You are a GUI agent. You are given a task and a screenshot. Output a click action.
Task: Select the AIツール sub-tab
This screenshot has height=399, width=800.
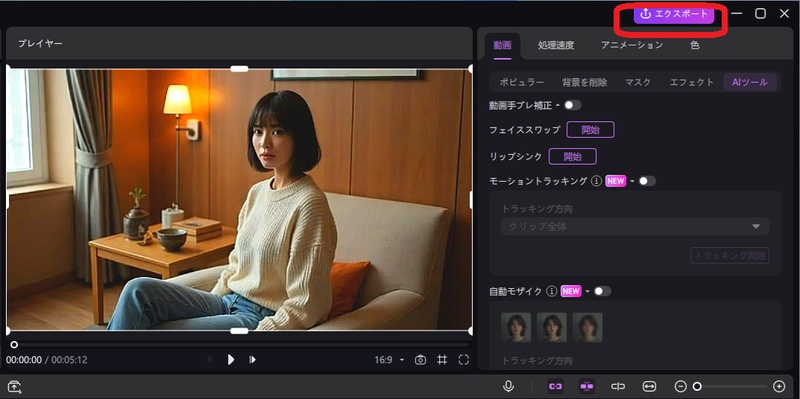pos(749,83)
